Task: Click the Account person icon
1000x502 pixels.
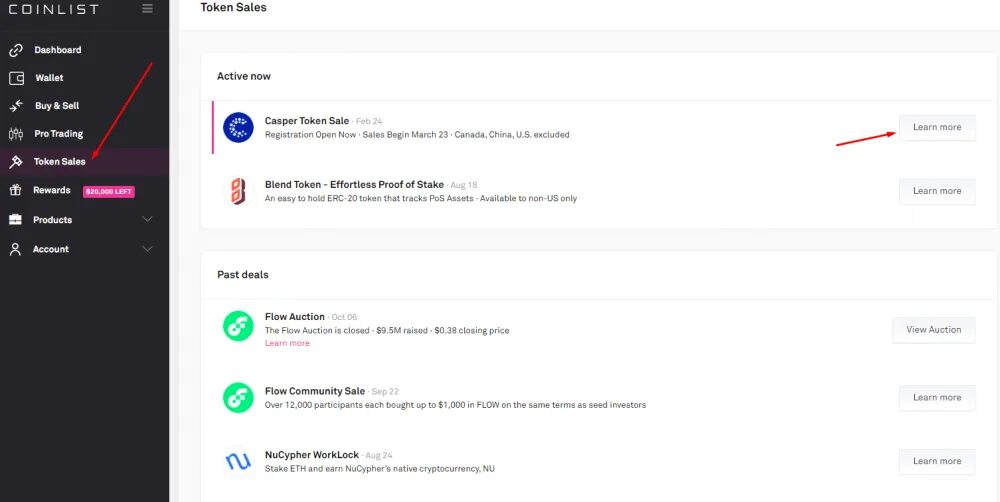Action: (15, 249)
